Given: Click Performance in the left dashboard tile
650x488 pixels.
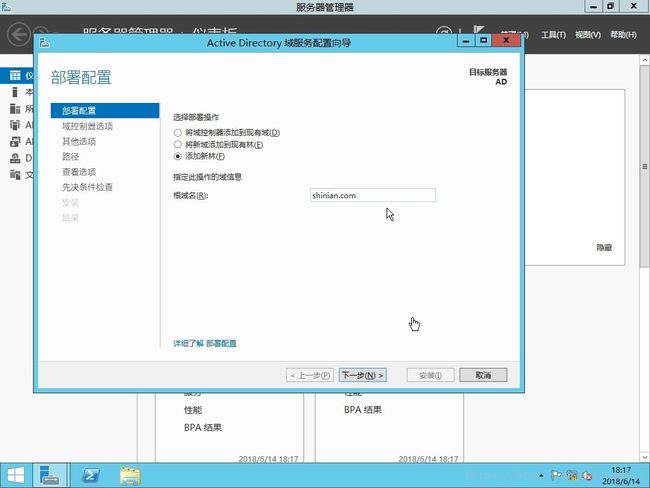Looking at the screenshot, I should point(193,410).
